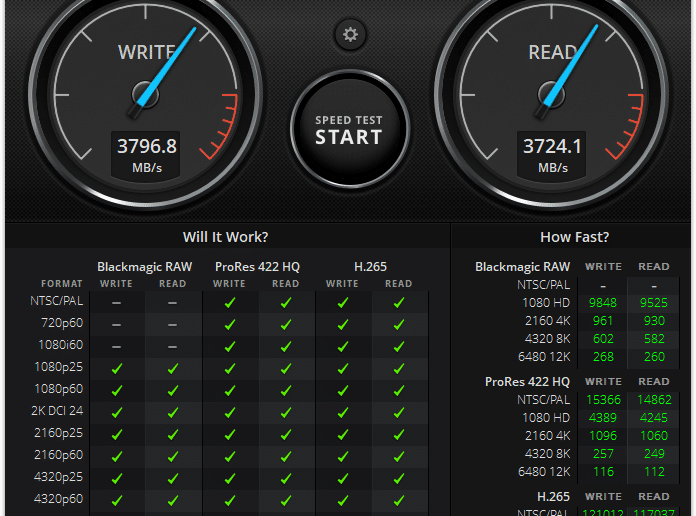The height and width of the screenshot is (516, 696).
Task: Click the 116 ProRes 6480 12K write value
Action: click(603, 472)
